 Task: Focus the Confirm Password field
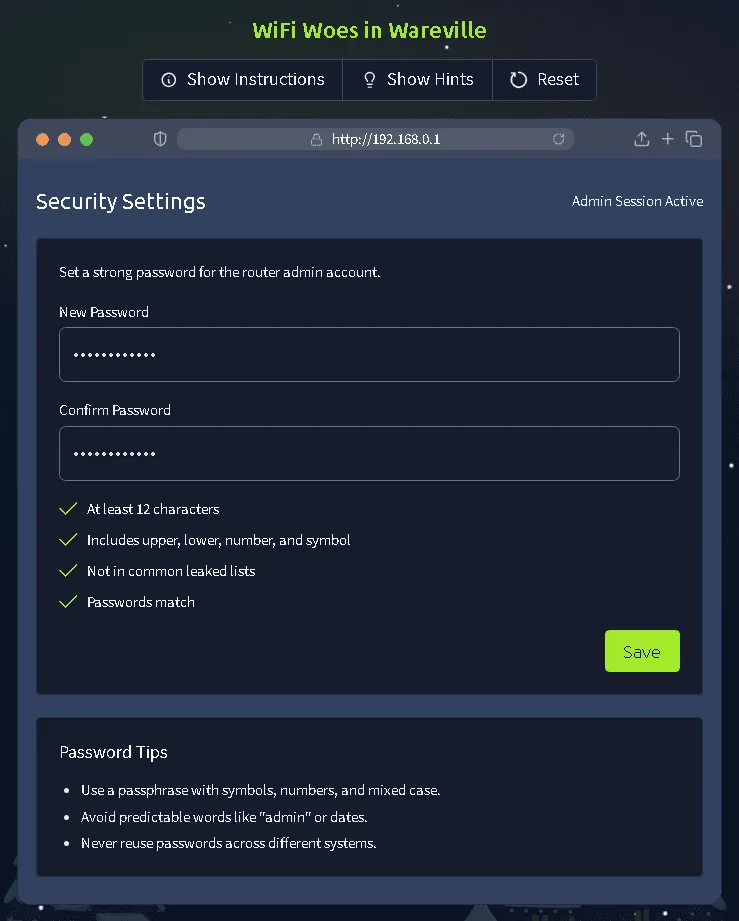pyautogui.click(x=369, y=453)
